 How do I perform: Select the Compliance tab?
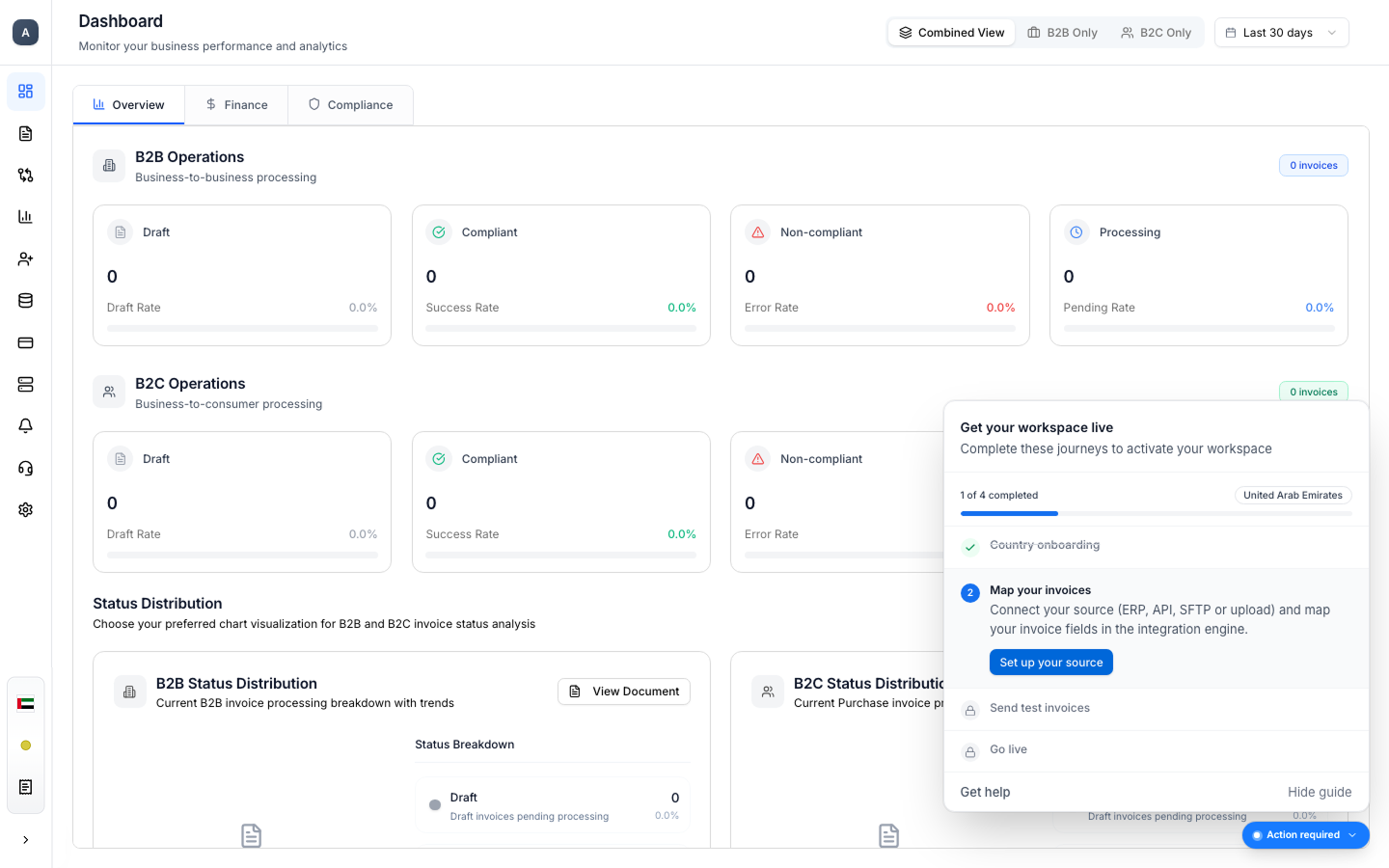click(x=351, y=105)
